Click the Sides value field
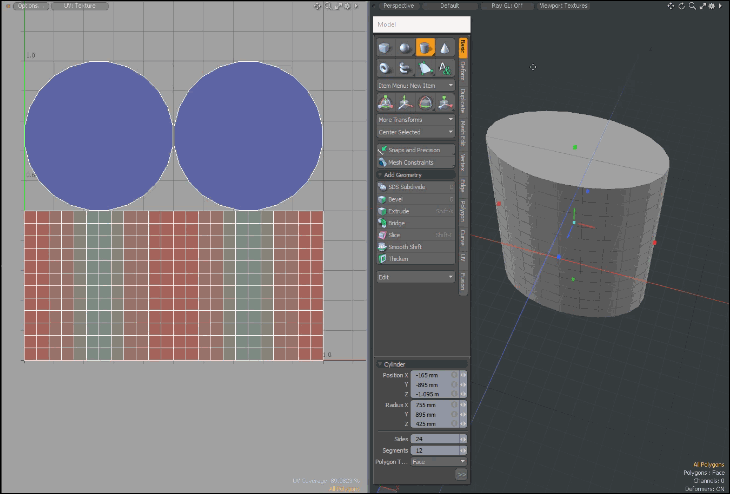Screen dimensions: 730x494 [433, 438]
